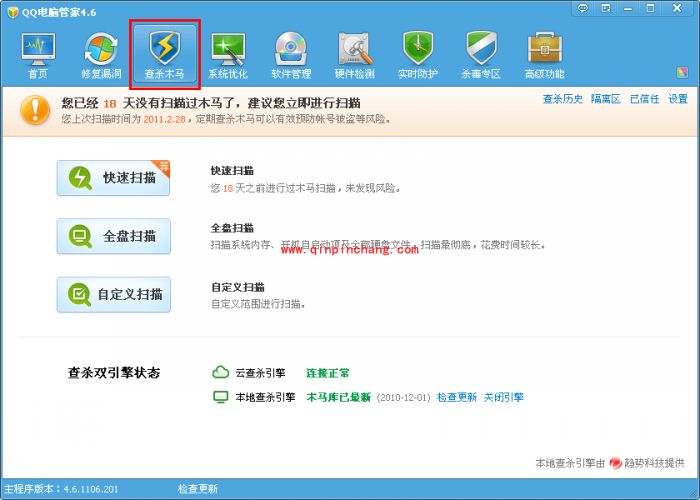Minimize the QQ电脑管家 window
The height and width of the screenshot is (500, 700).
pos(628,8)
